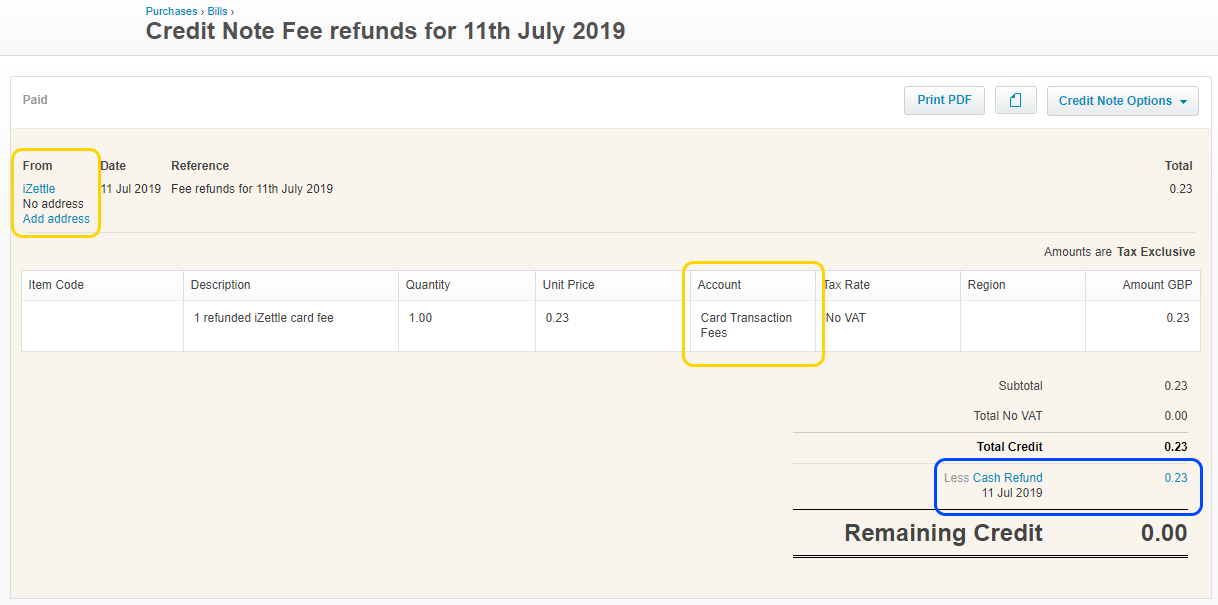Click the Quantity column header

click(x=428, y=285)
